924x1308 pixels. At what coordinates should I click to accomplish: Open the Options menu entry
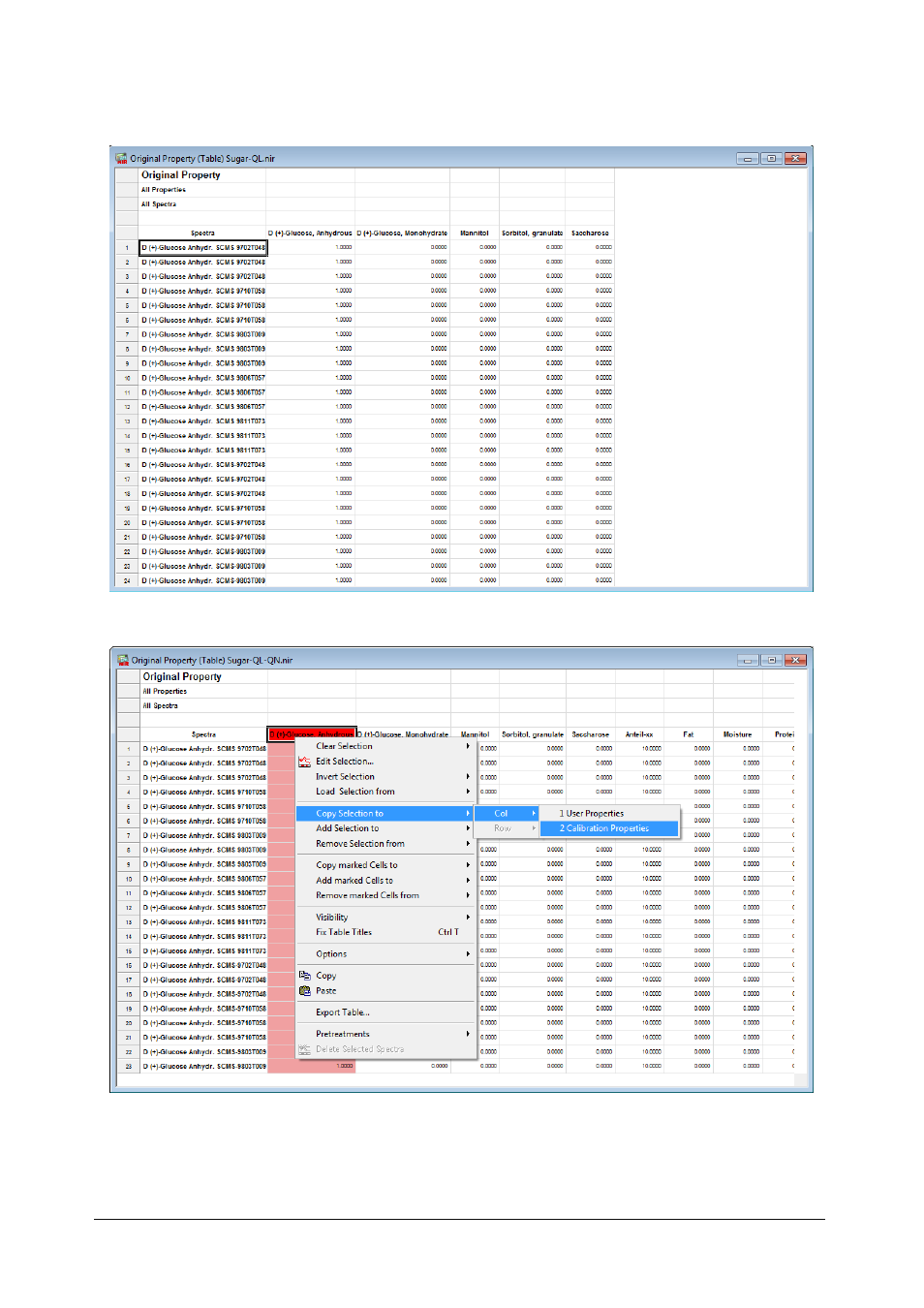coord(386,953)
